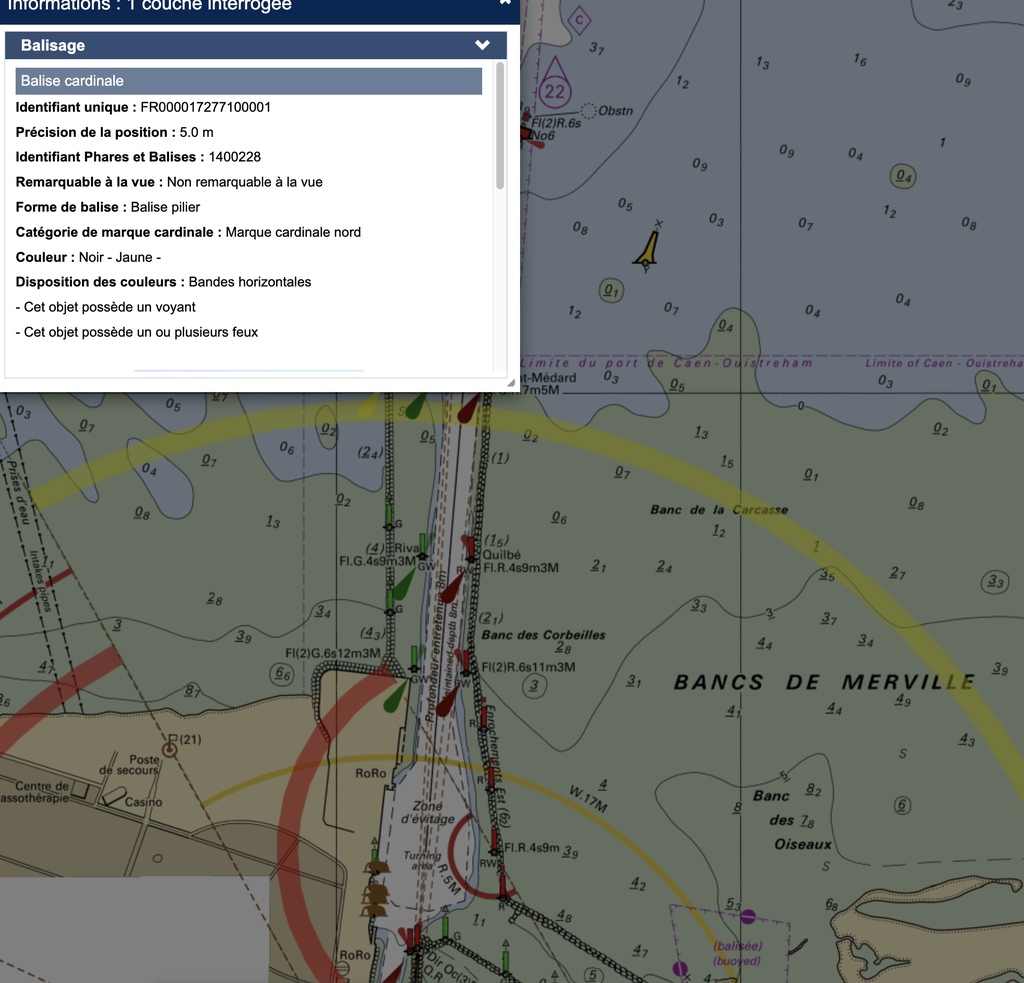This screenshot has height=983, width=1024.
Task: Select the purple buoy dot above balisée label
Action: pos(748,915)
